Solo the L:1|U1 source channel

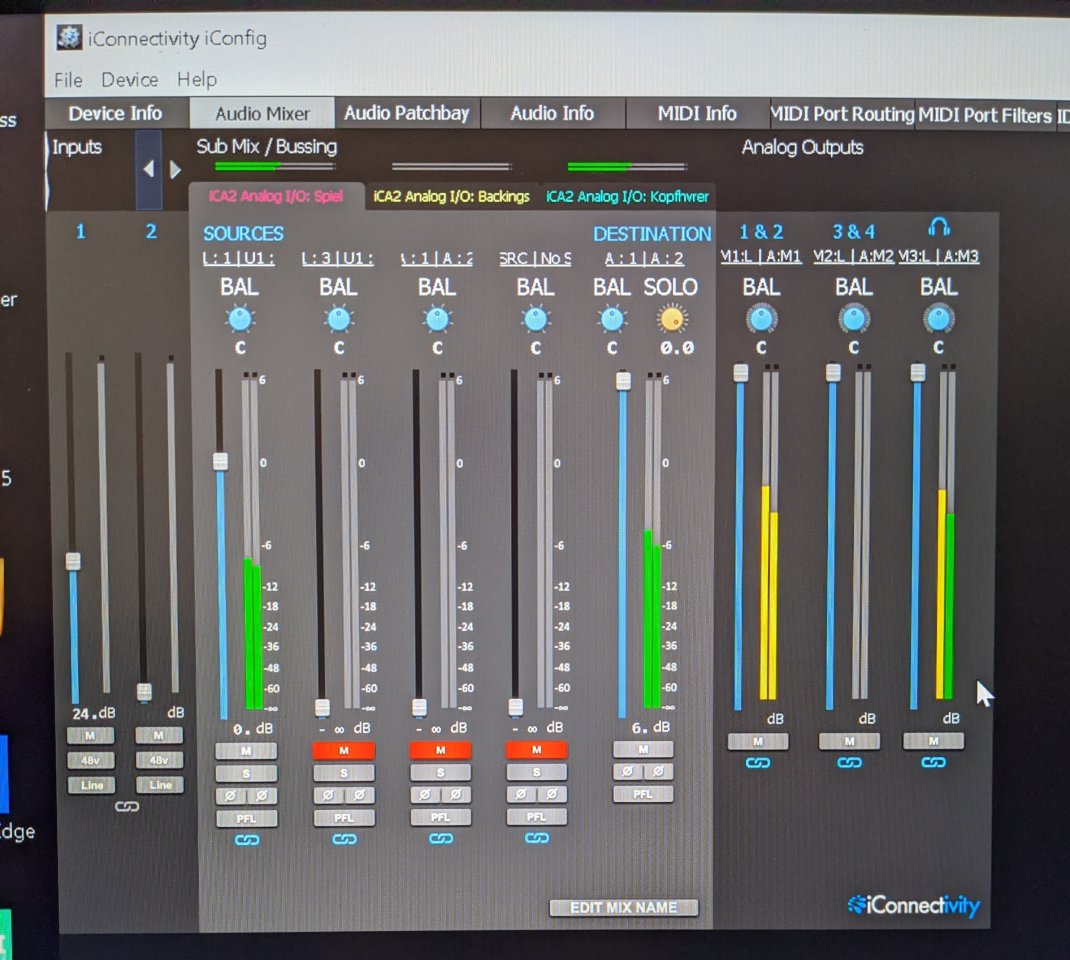[246, 774]
